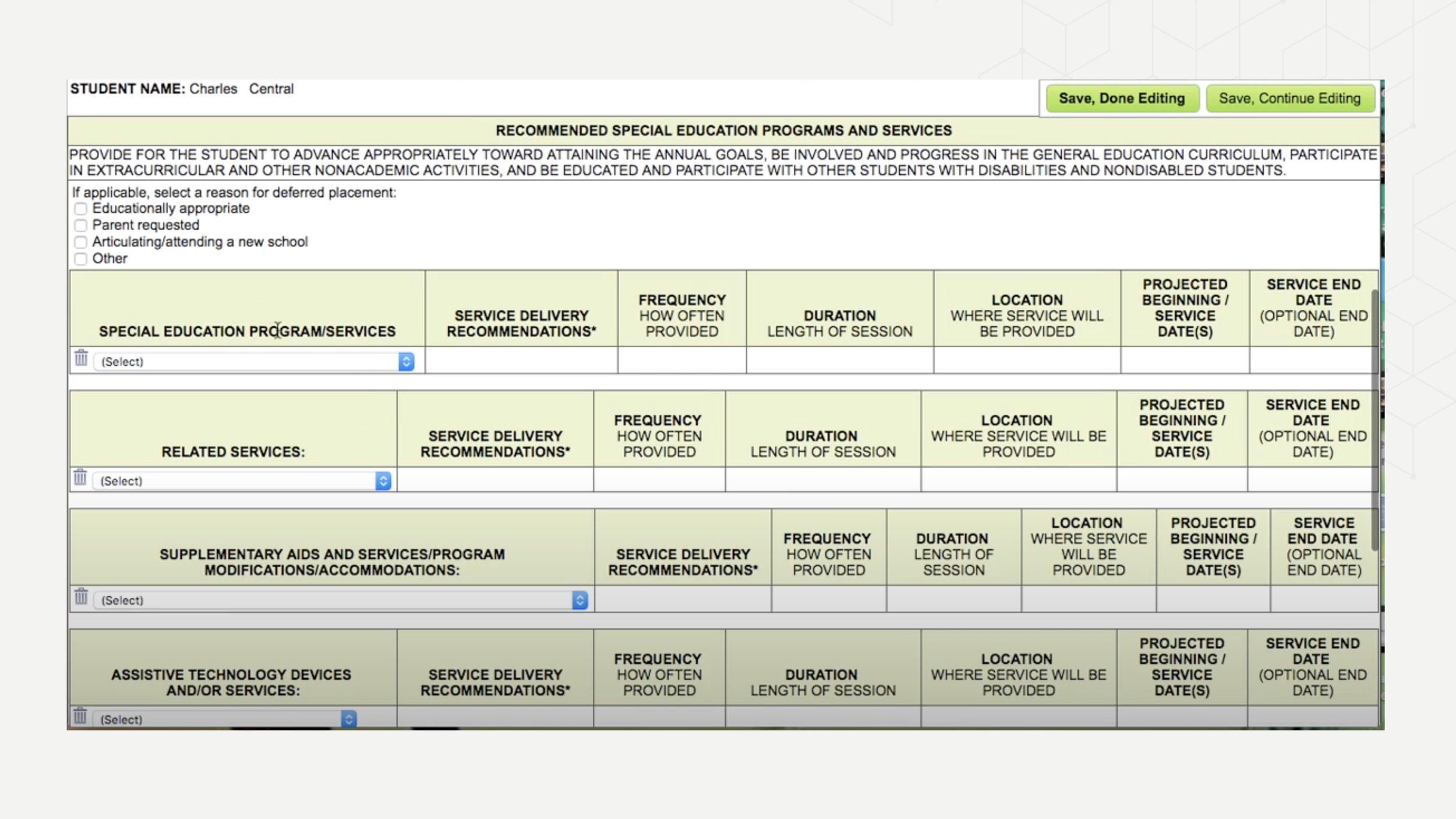Click Duration cell in the Supplementary Aids row
This screenshot has height=819, width=1456.
point(953,599)
